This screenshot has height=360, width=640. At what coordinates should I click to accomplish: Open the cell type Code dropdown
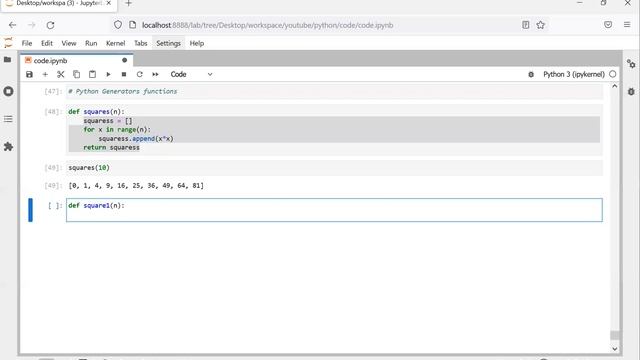[191, 74]
